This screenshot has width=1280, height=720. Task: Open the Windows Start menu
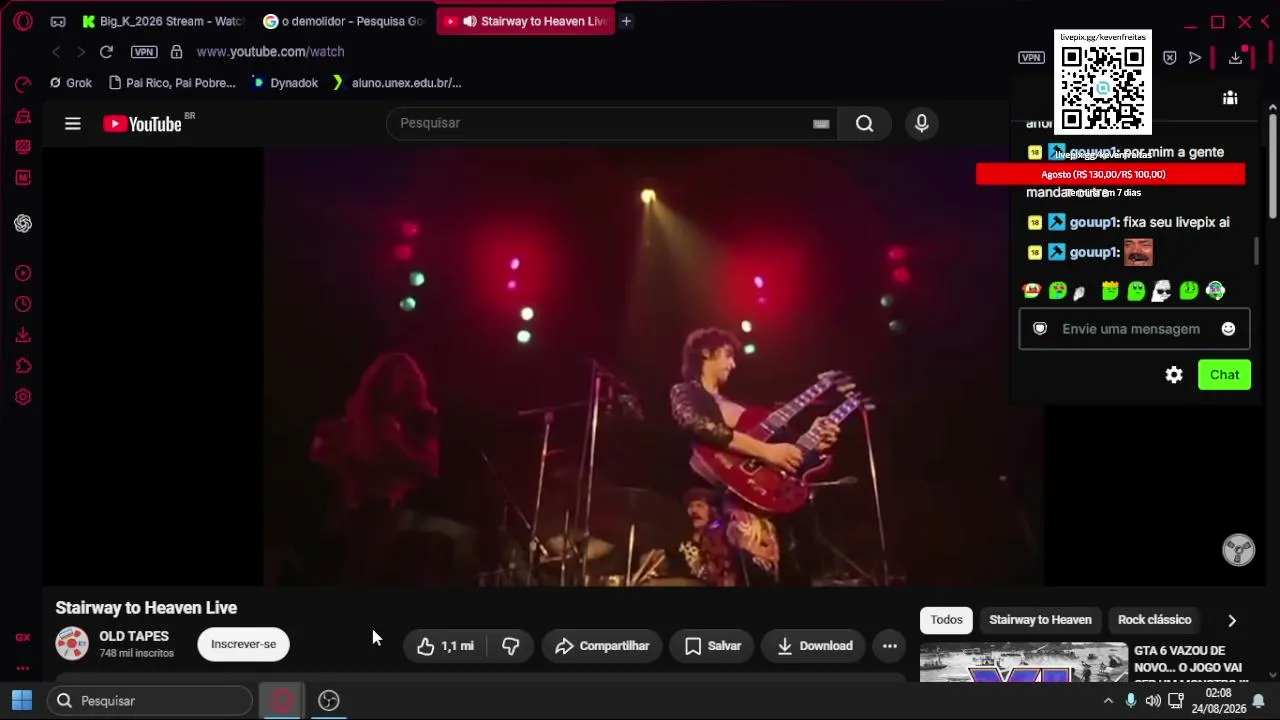point(22,701)
